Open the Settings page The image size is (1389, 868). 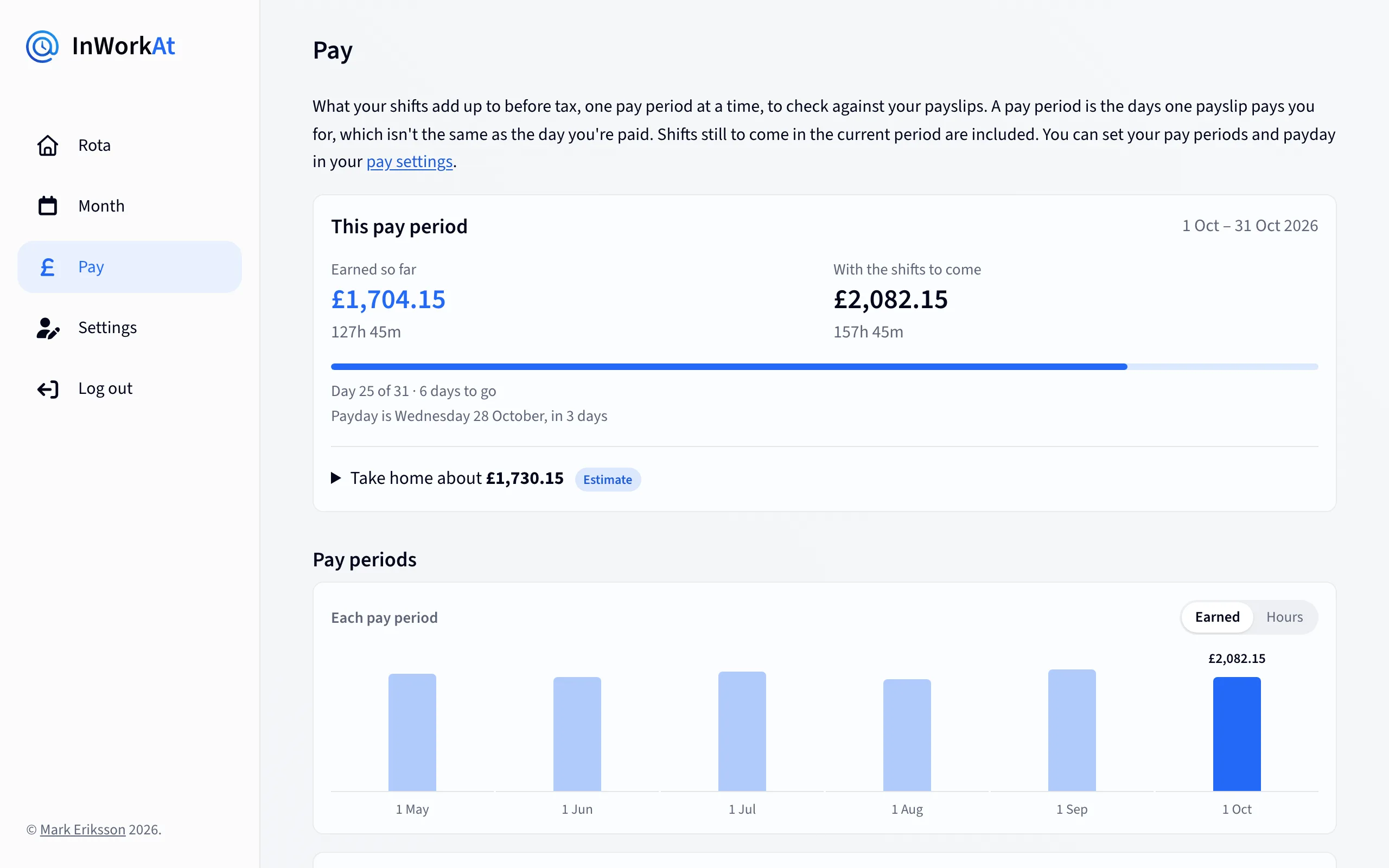coord(130,328)
